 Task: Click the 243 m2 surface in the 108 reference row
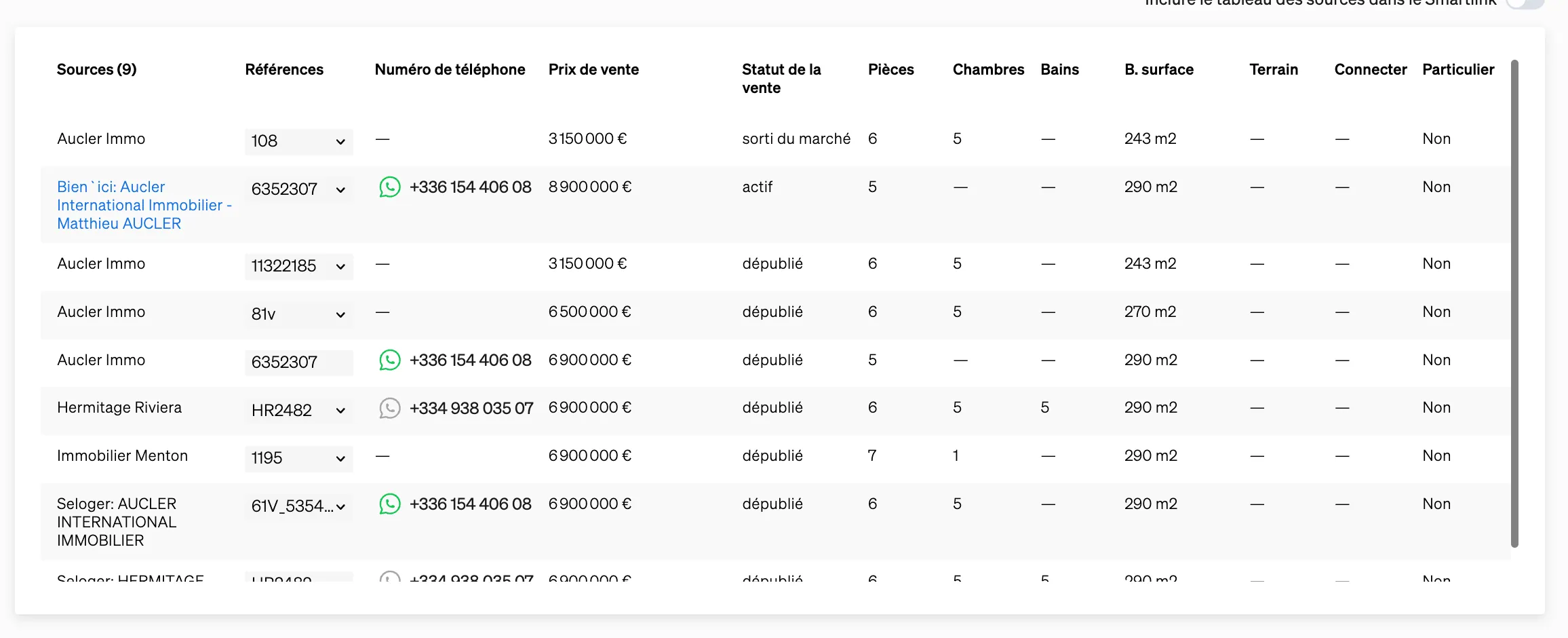[1150, 138]
